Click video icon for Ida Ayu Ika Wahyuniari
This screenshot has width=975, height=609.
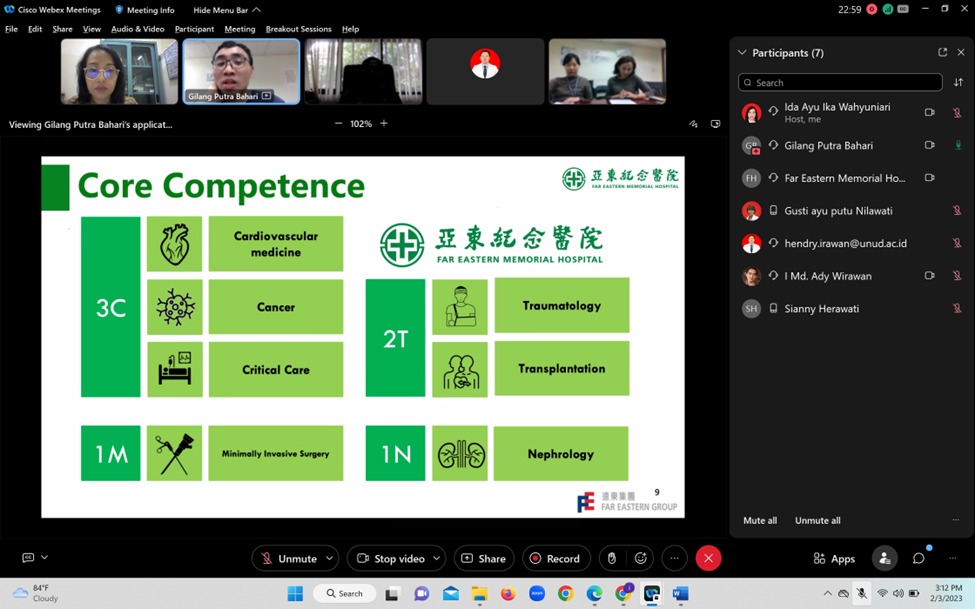click(930, 113)
